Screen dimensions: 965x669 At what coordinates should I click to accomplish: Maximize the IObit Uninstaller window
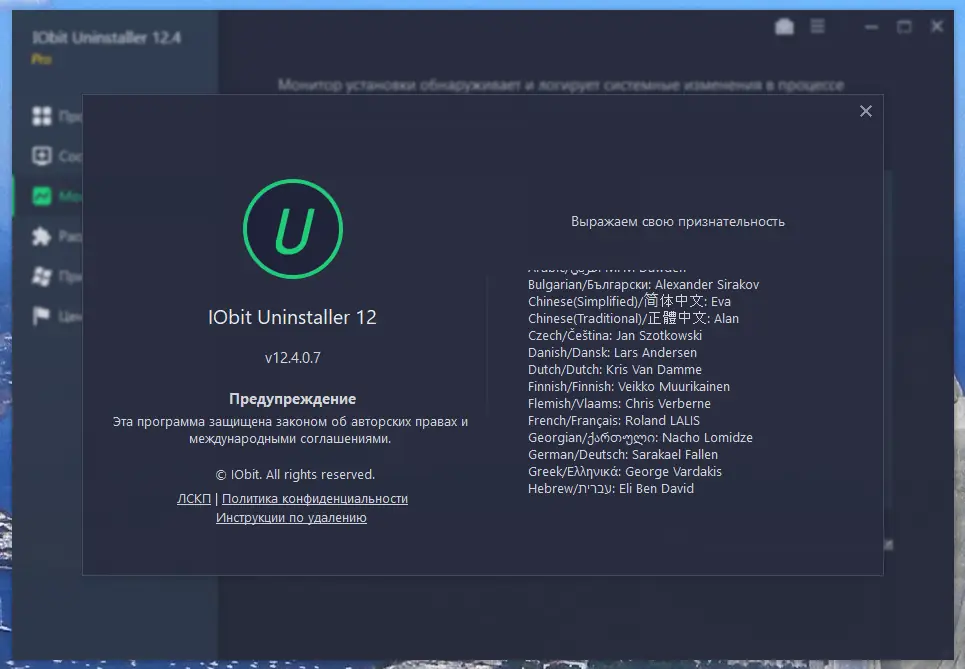[x=904, y=27]
